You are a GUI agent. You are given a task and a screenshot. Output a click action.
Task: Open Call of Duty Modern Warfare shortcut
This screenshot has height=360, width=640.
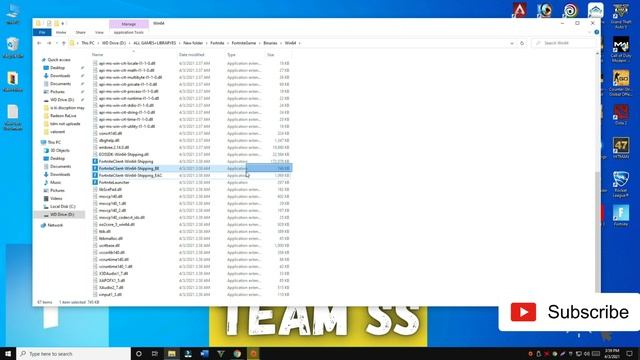(x=621, y=49)
